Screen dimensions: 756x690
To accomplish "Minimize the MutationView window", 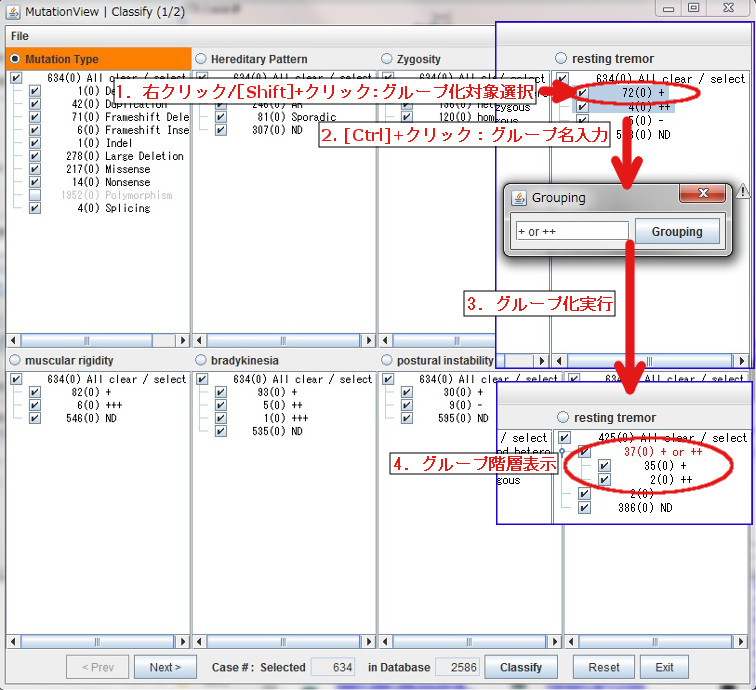I will coord(668,7).
